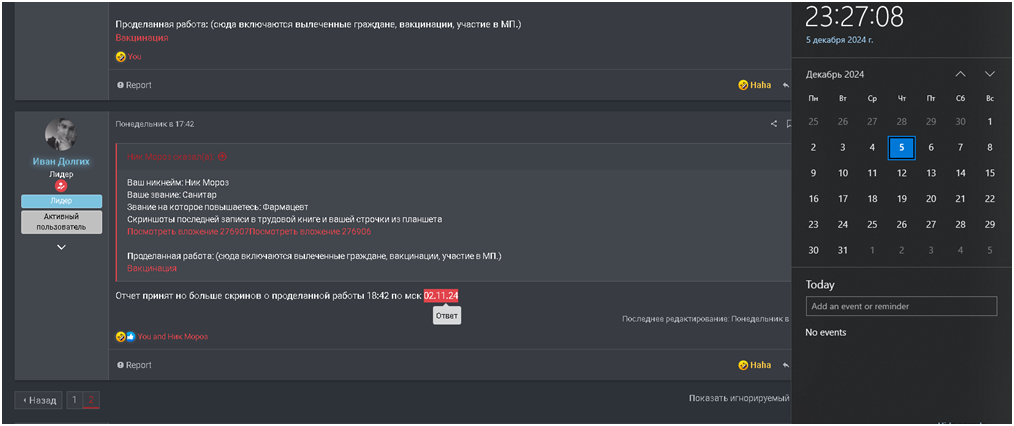This screenshot has height=426, width=1014.
Task: Go to the next month in the calendar
Action: tap(989, 74)
